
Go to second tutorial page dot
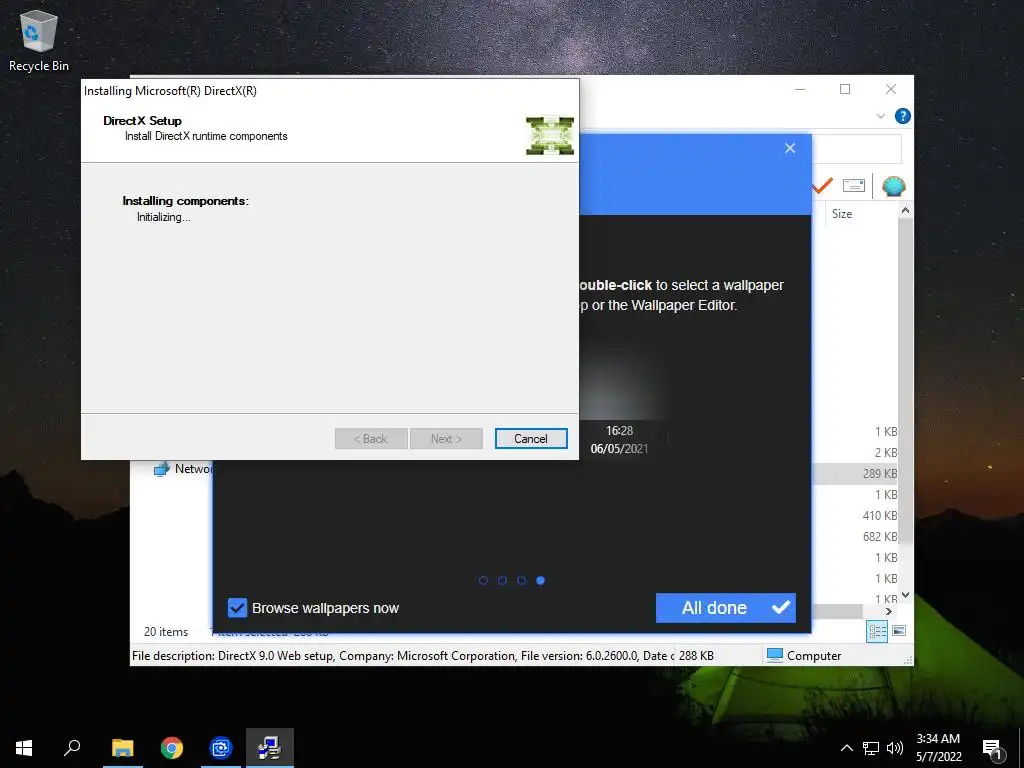[502, 580]
